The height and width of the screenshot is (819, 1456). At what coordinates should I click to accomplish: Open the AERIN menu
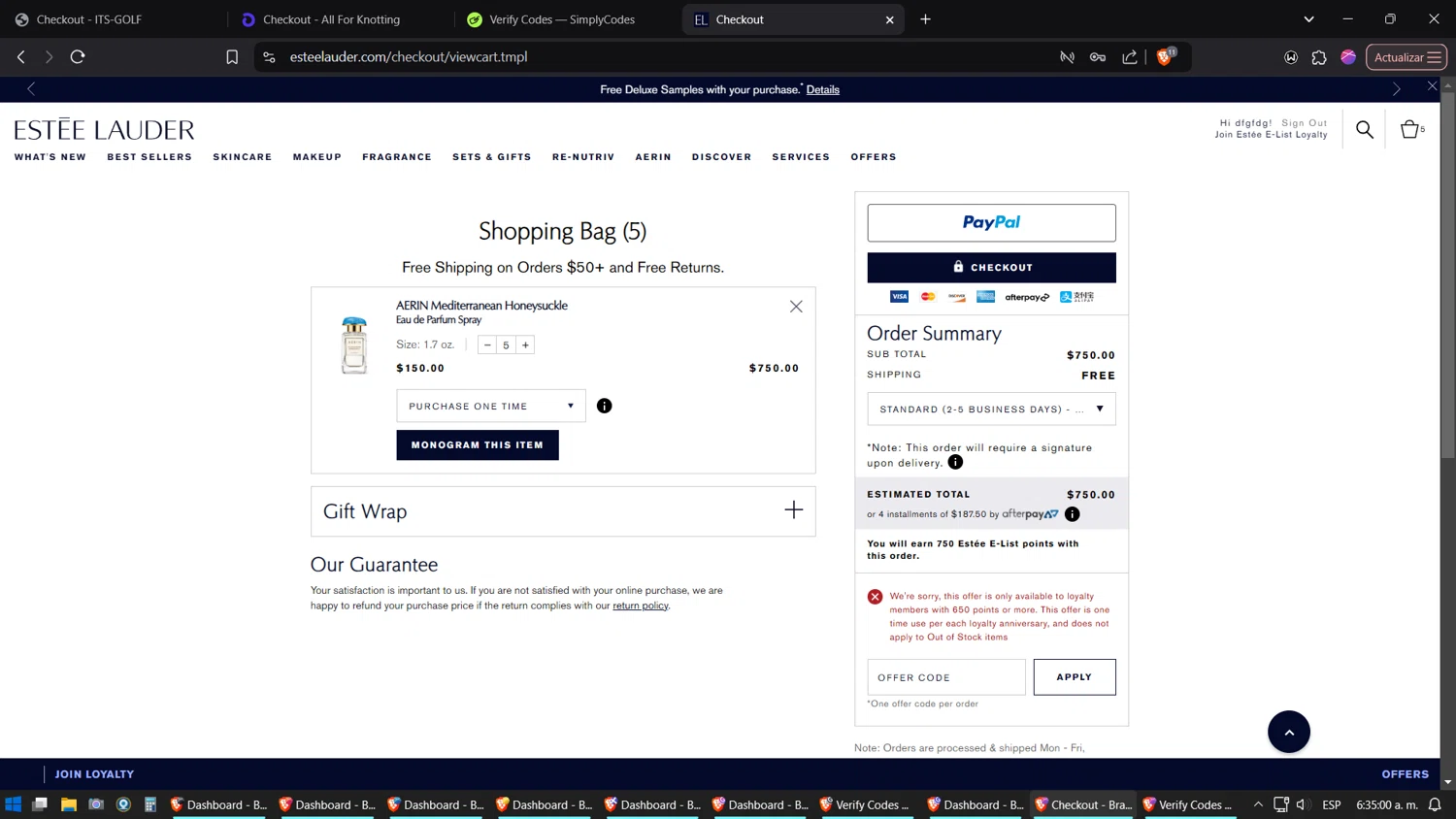pos(653,157)
